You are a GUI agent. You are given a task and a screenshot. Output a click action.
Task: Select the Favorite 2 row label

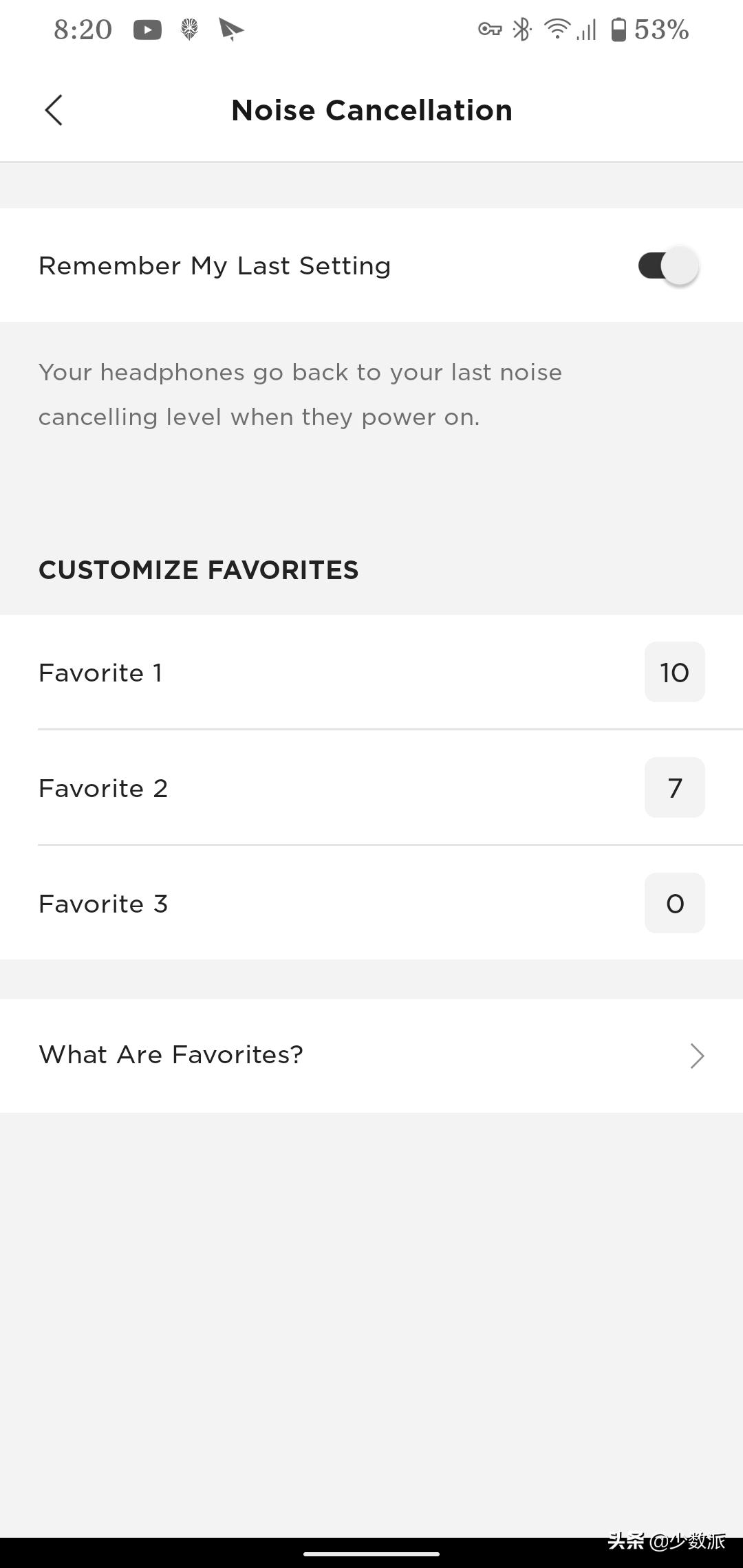pos(103,788)
